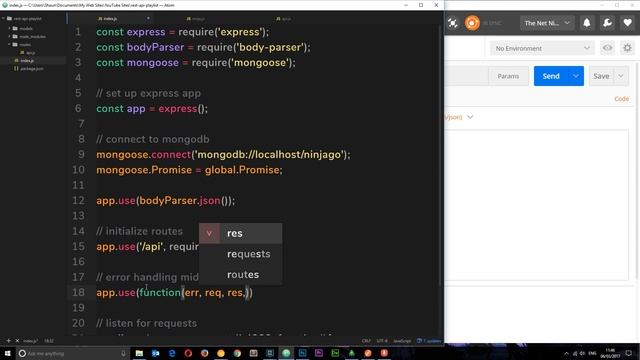The image size is (640, 360).
Task: Open The Net Ni... account dropdown
Action: coord(547,23)
